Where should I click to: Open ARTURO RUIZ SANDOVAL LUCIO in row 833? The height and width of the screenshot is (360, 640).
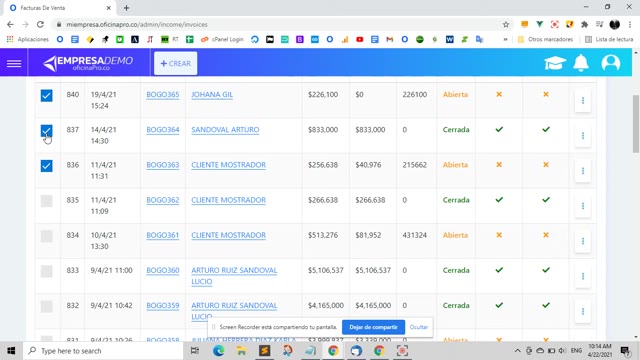pos(234,276)
